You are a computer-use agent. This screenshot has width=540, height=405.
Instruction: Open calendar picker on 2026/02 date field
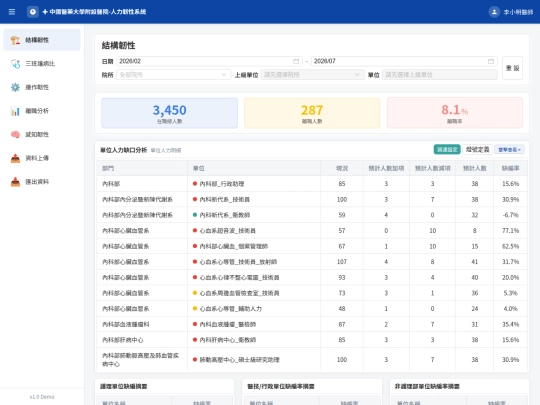(x=296, y=61)
